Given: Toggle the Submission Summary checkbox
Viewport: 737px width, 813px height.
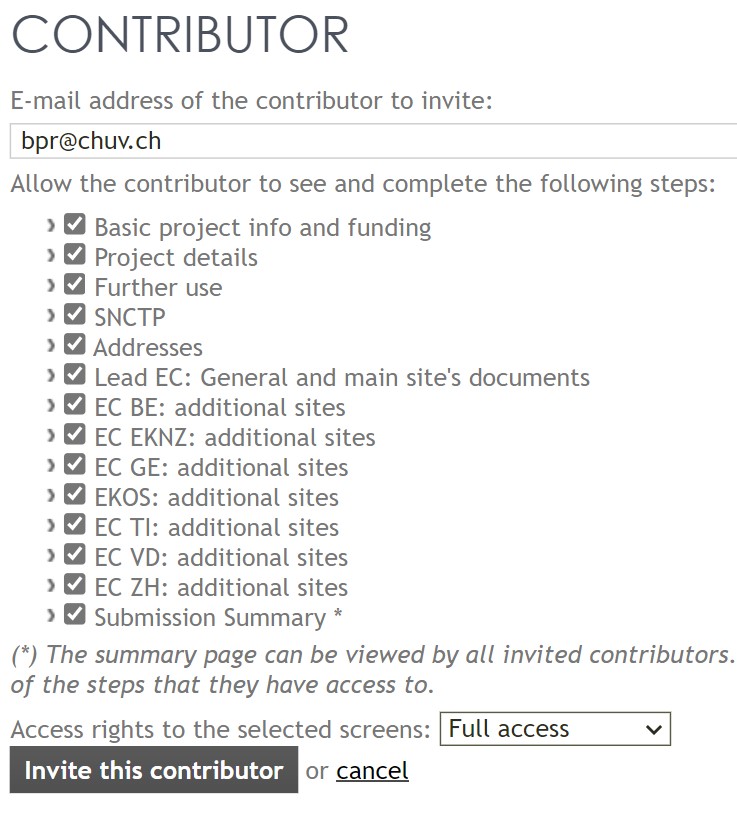Looking at the screenshot, I should 75,614.
